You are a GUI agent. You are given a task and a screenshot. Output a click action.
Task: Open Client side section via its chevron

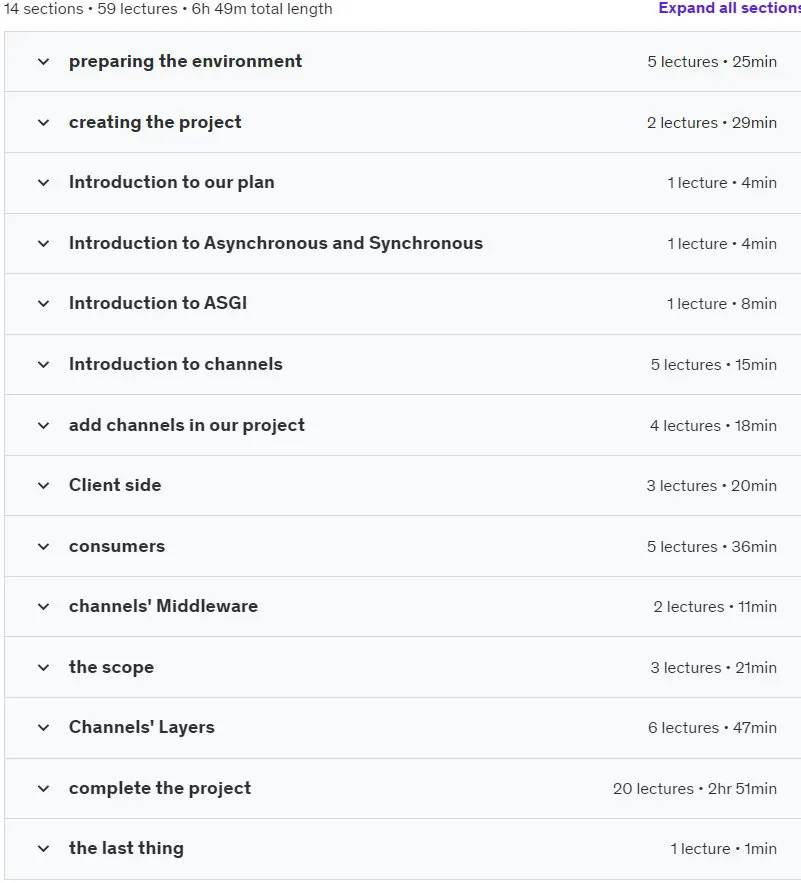tap(43, 486)
